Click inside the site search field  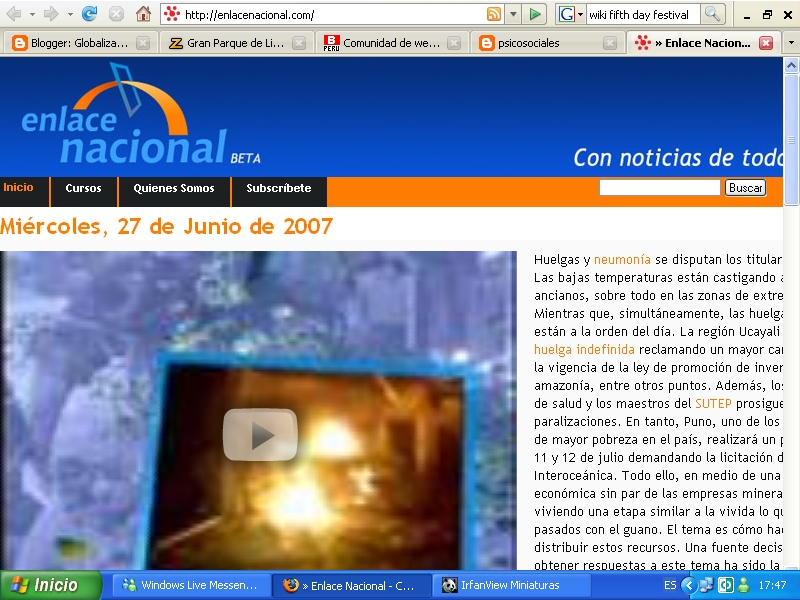click(660, 187)
